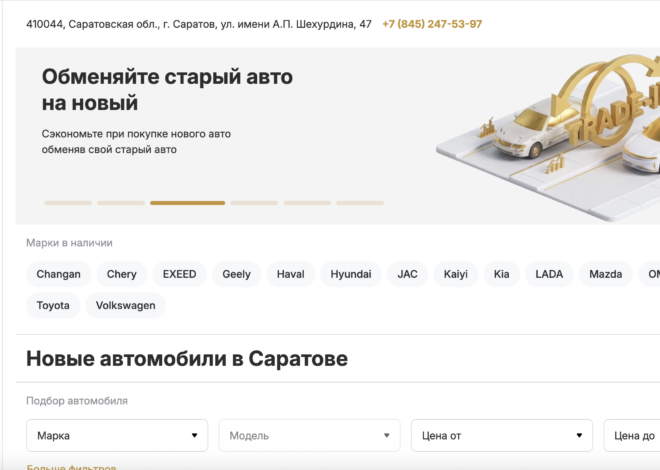This screenshot has width=660, height=470.
Task: Choose the Geely brand chip
Action: [x=237, y=274]
